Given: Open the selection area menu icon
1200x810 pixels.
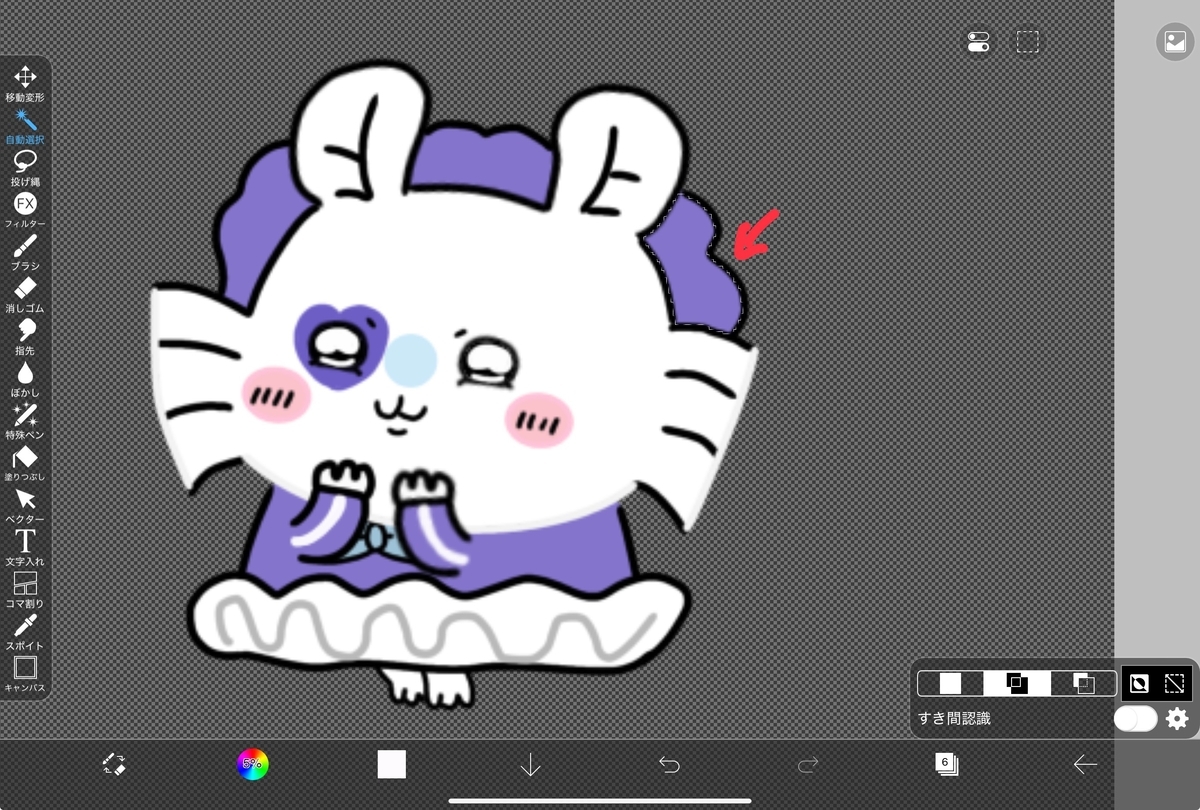Looking at the screenshot, I should [1027, 41].
